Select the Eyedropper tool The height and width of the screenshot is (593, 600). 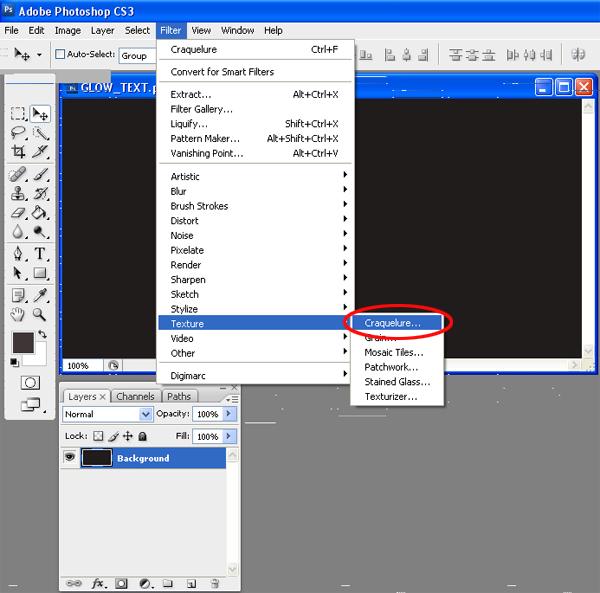[40, 295]
